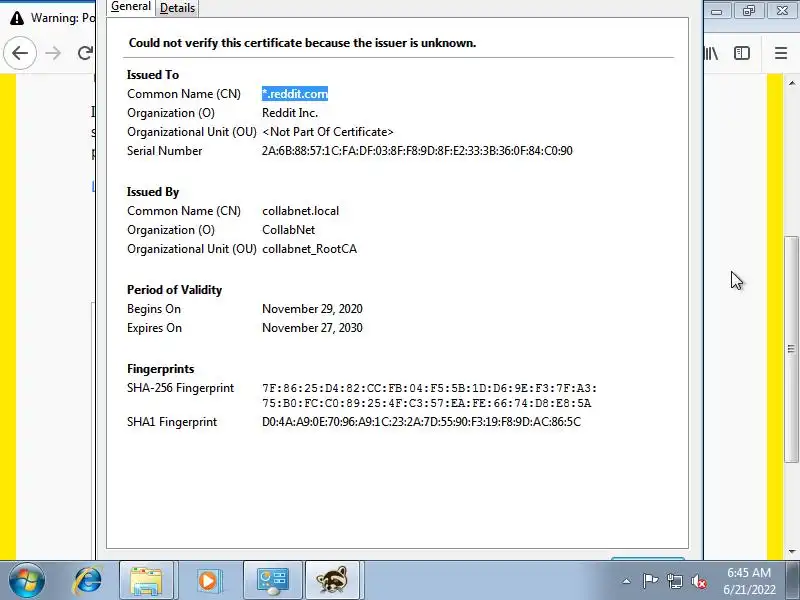Open the Firefox hamburger menu
The height and width of the screenshot is (600, 800).
(781, 53)
